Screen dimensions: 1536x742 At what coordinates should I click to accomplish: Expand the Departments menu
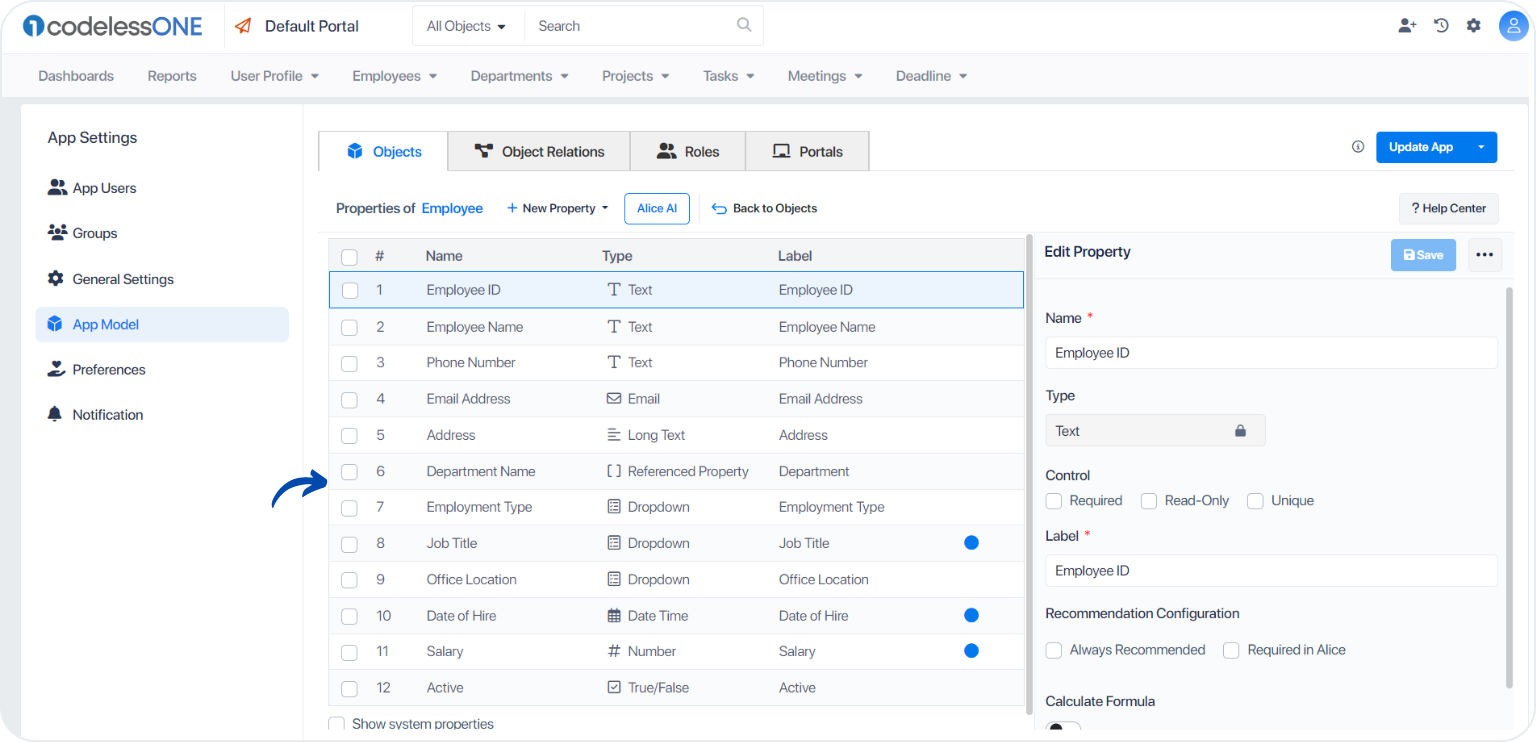tap(520, 76)
